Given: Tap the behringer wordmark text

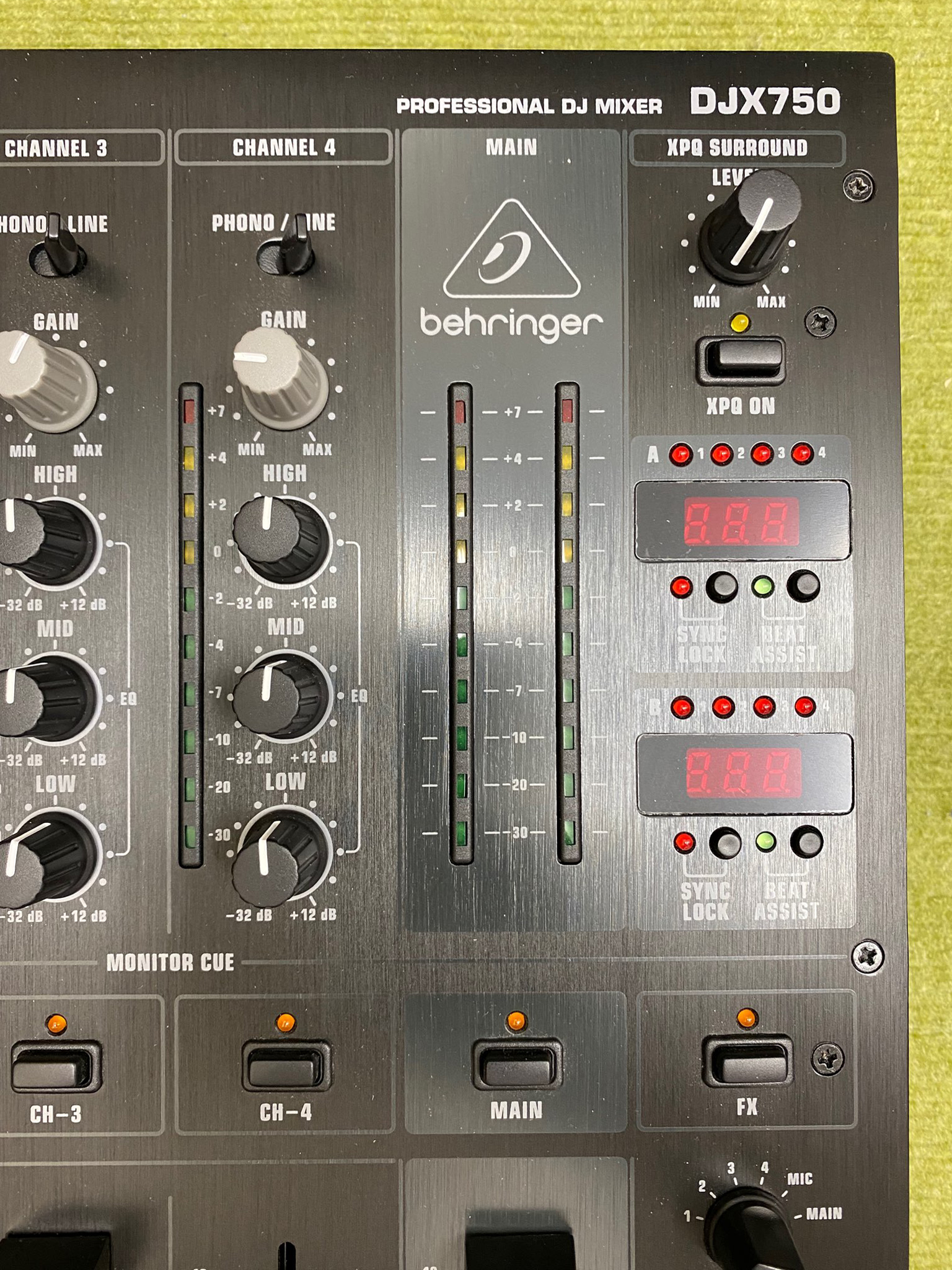Looking at the screenshot, I should (511, 323).
